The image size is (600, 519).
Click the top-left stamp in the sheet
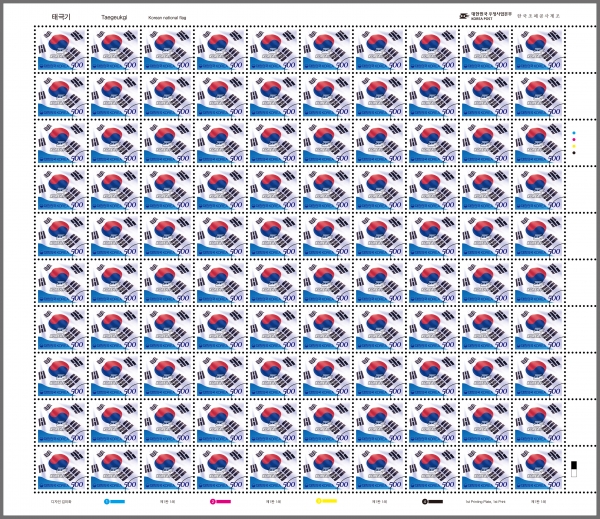tap(61, 50)
